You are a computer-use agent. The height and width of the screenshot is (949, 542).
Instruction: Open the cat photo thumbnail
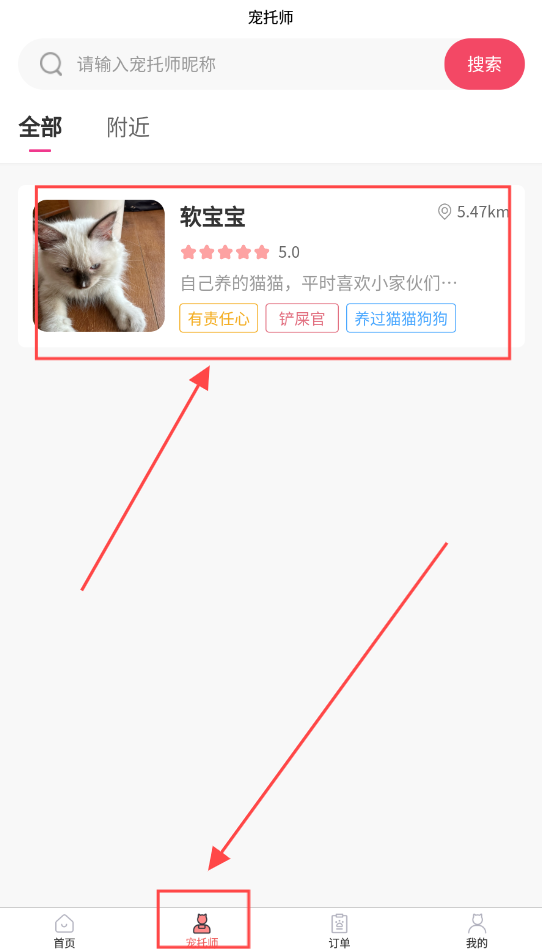(99, 266)
